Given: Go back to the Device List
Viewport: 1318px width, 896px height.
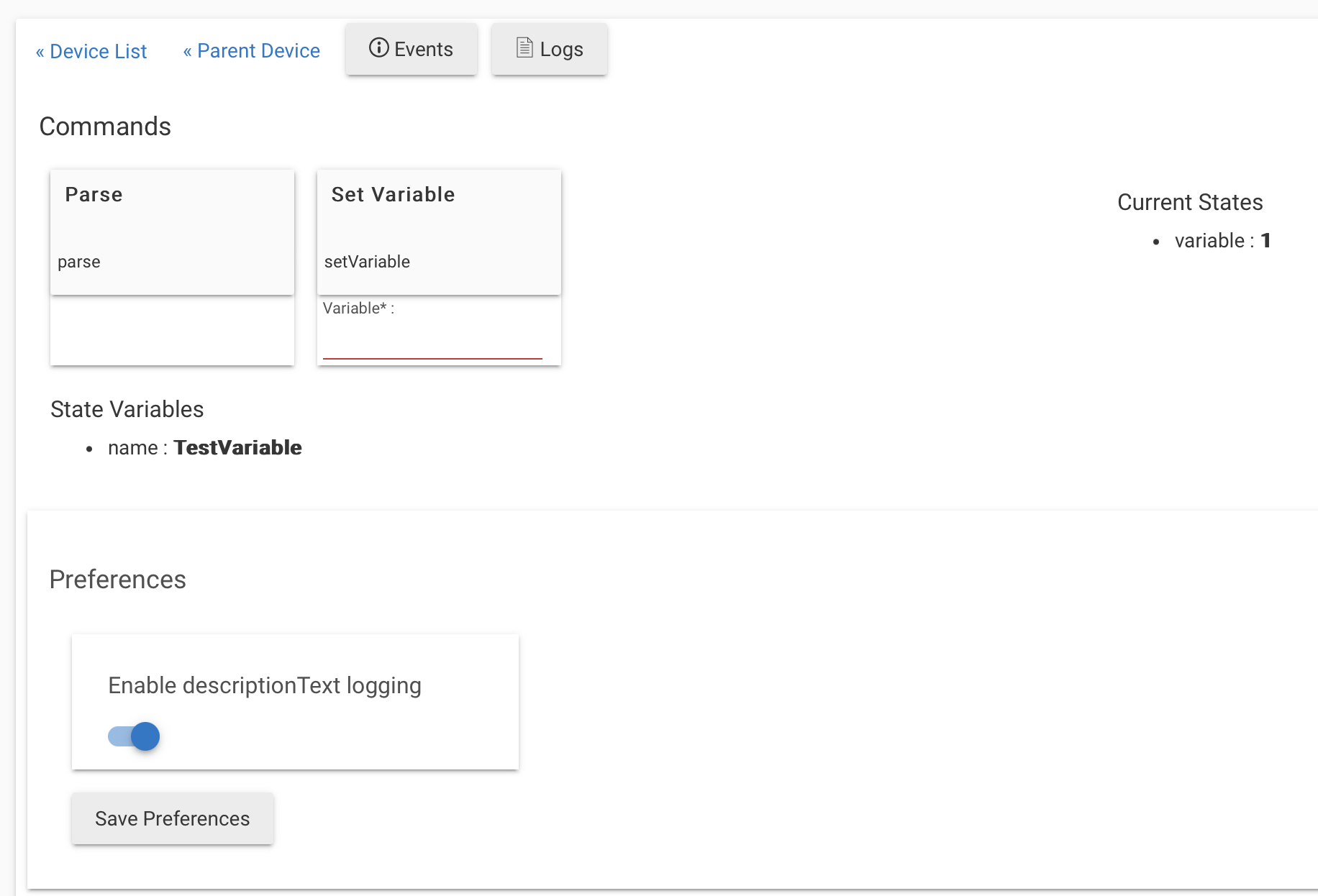Looking at the screenshot, I should point(91,52).
